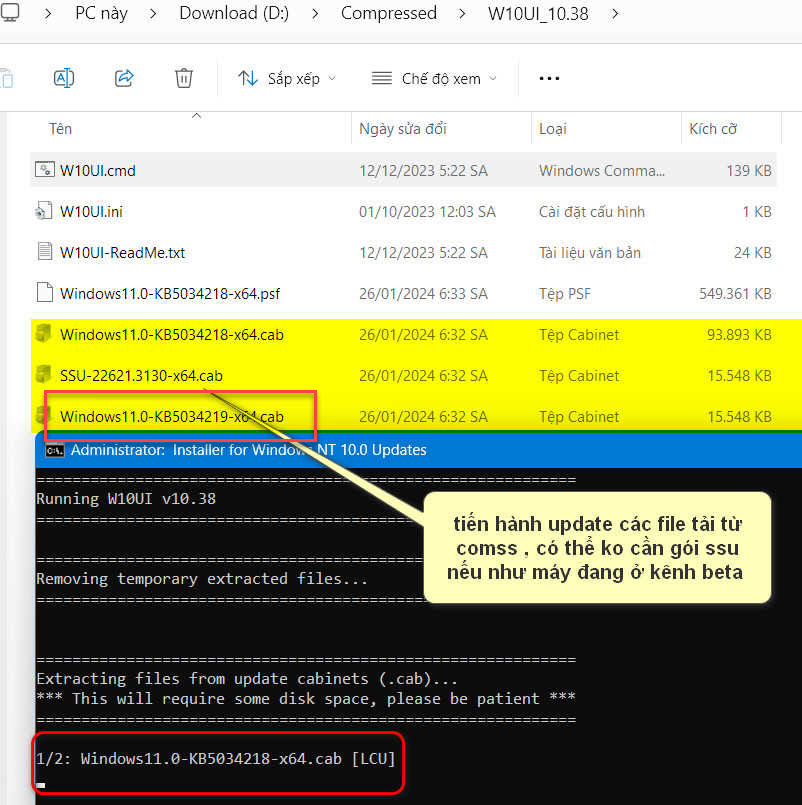Select the W10UI.cmd file
Viewport: 802px width, 805px height.
[403, 170]
